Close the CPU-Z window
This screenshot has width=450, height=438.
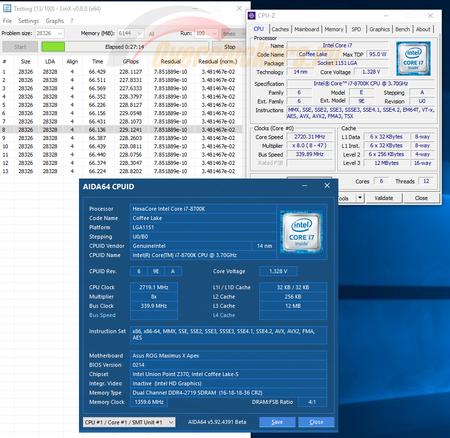[430, 16]
